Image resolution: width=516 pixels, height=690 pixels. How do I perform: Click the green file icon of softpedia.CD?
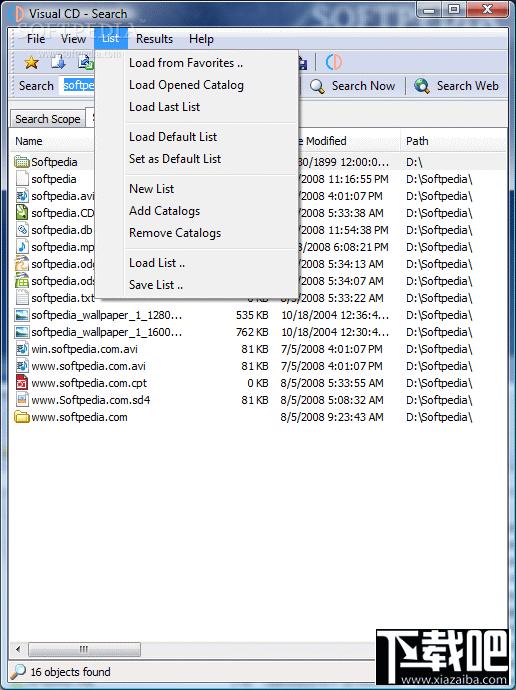(22, 213)
